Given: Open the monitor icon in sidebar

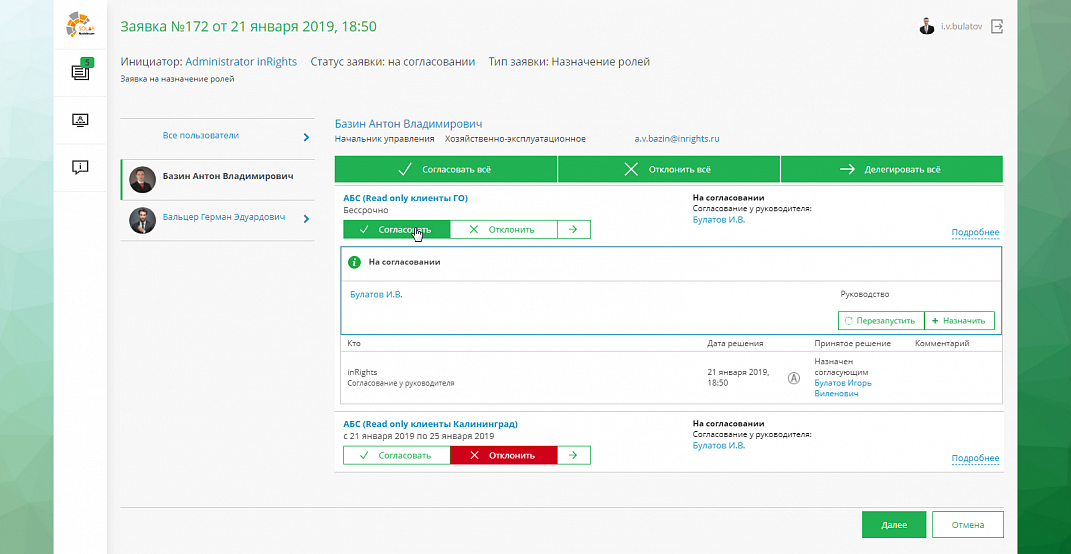Looking at the screenshot, I should 81,120.
